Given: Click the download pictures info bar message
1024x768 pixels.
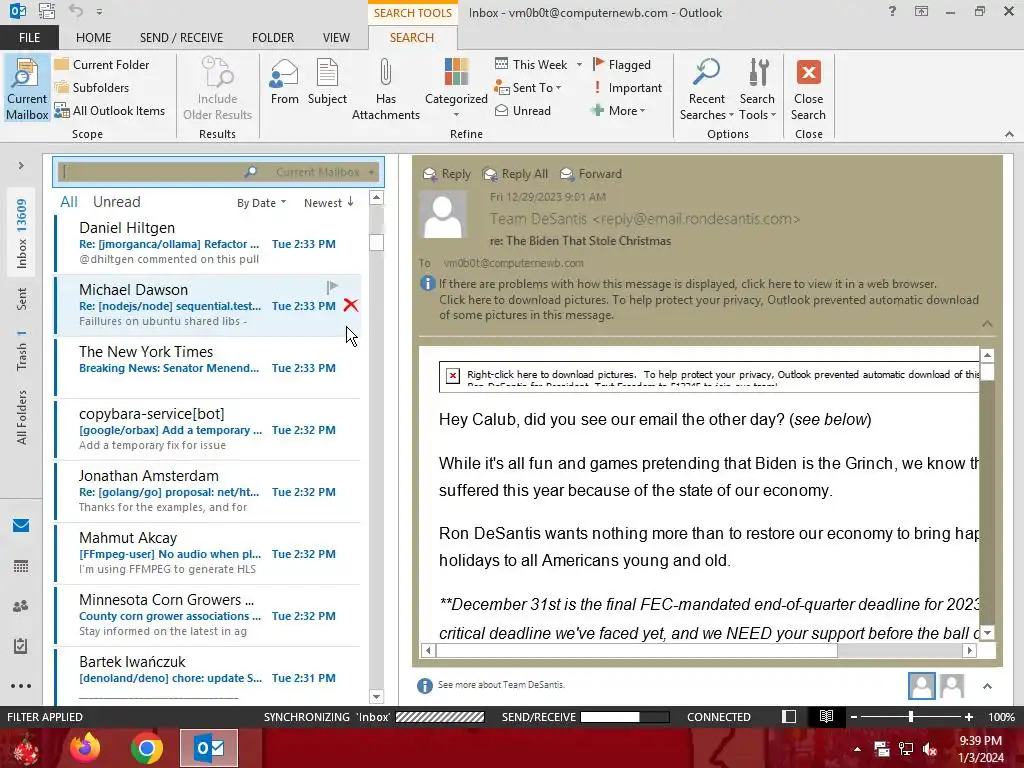Looking at the screenshot, I should tap(709, 307).
